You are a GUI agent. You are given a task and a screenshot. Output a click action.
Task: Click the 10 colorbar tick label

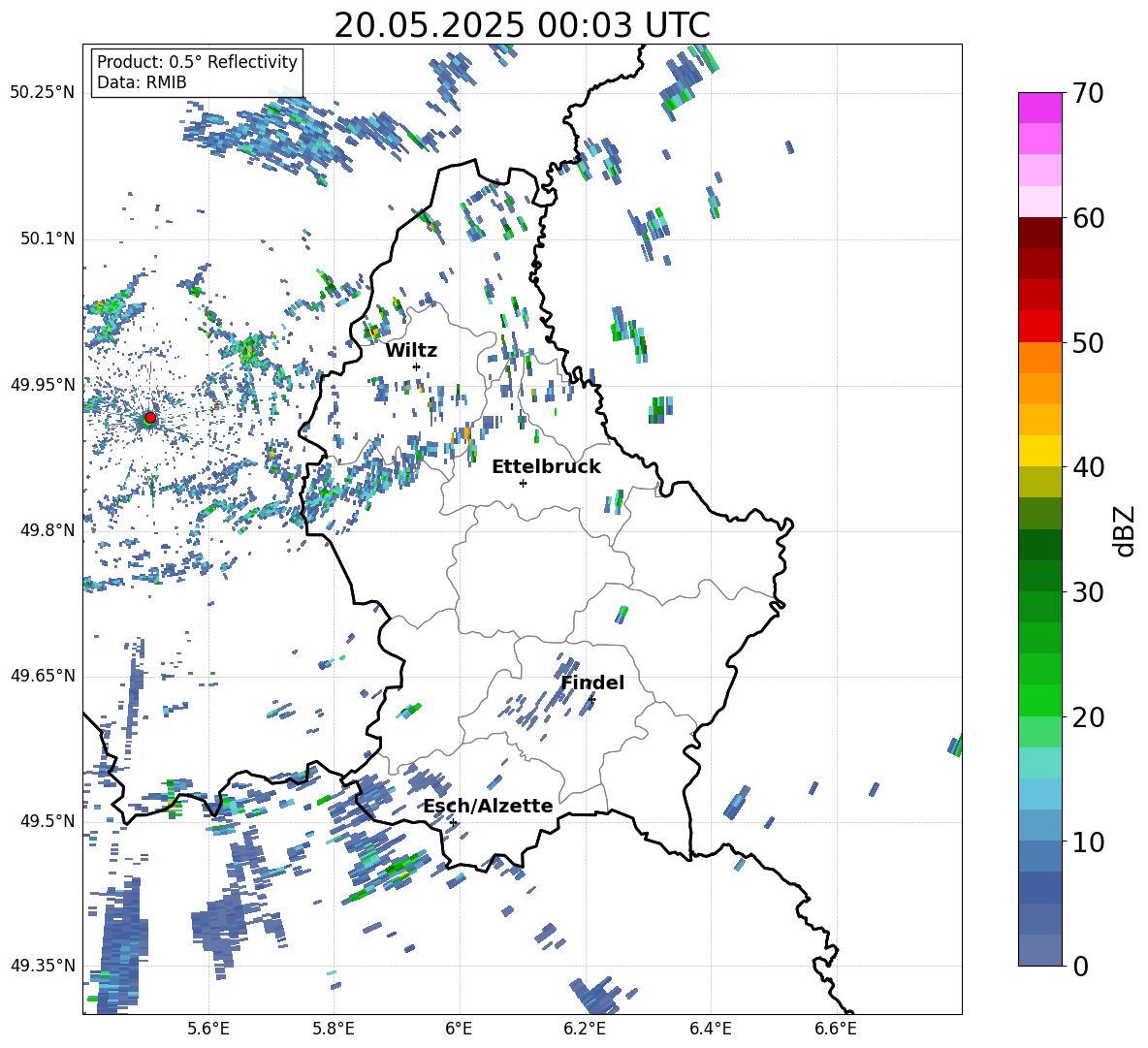click(1088, 842)
